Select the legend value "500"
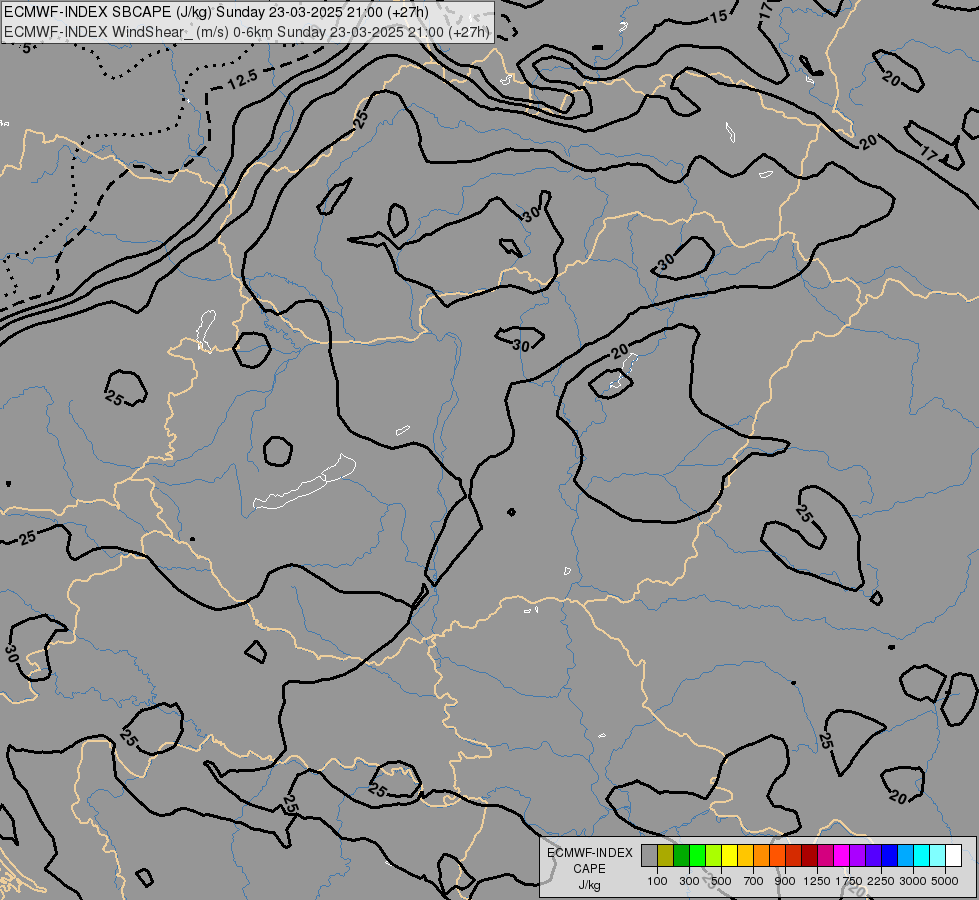979x900 pixels. (x=721, y=881)
